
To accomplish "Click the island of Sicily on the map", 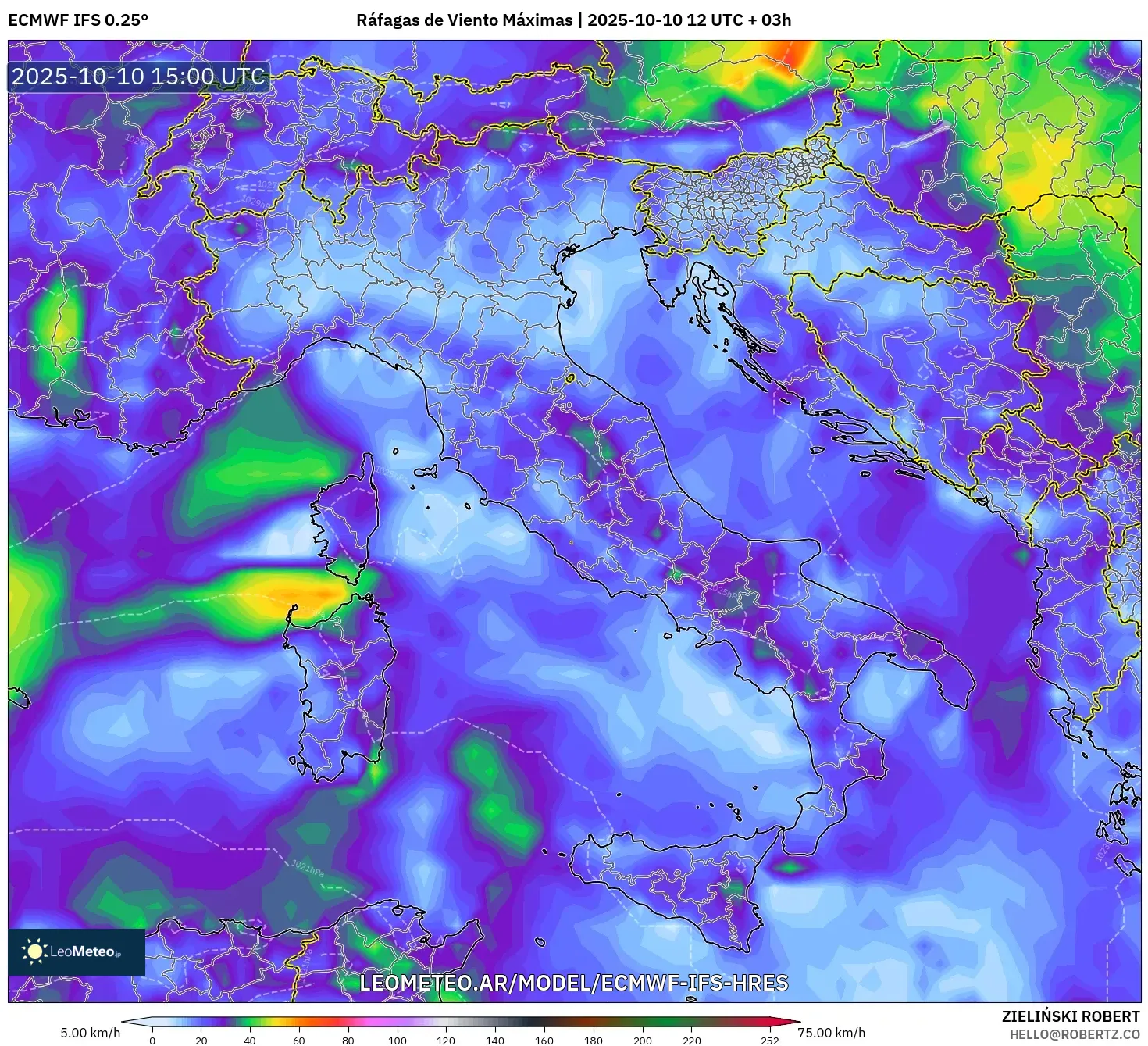I will tap(672, 883).
